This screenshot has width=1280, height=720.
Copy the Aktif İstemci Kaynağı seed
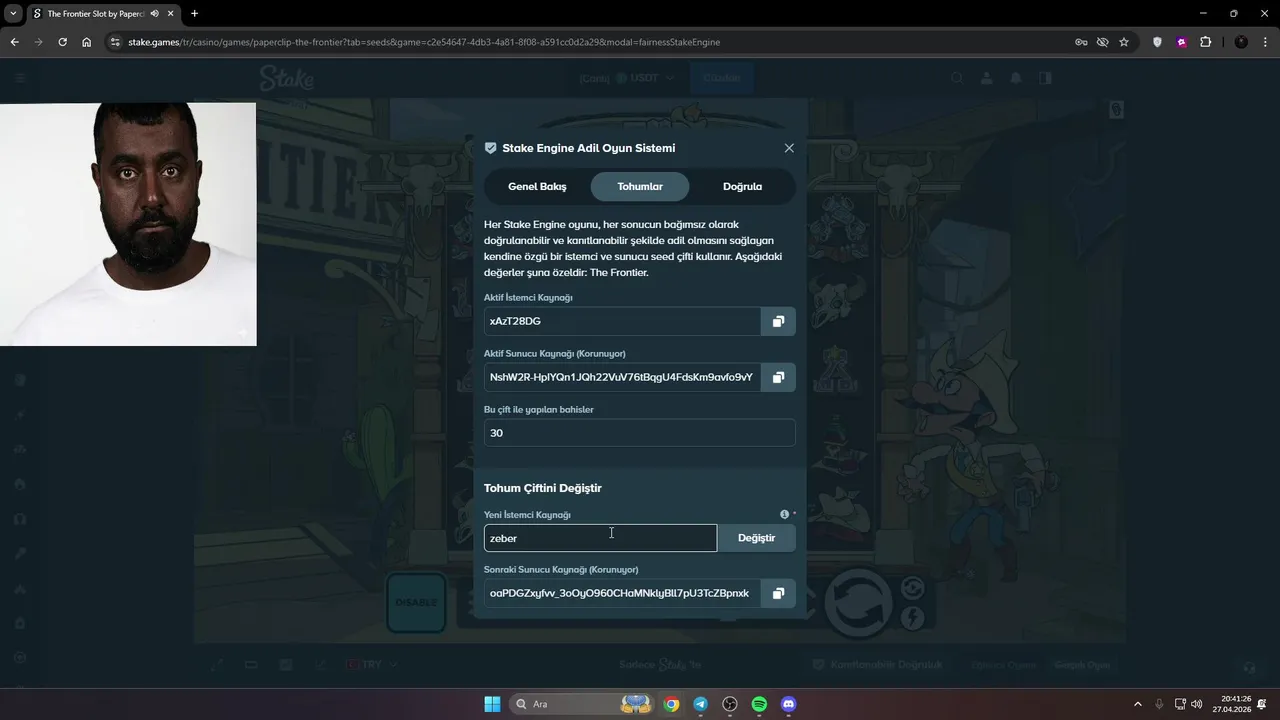tap(778, 321)
